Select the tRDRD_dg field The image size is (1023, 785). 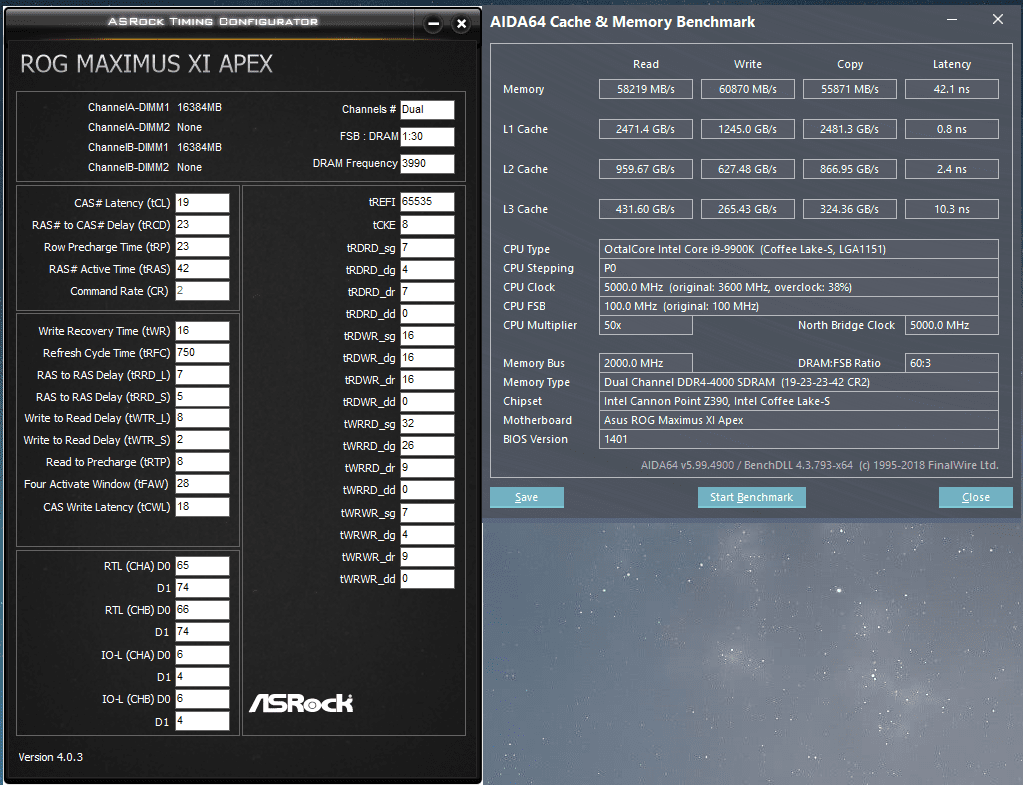(x=427, y=270)
